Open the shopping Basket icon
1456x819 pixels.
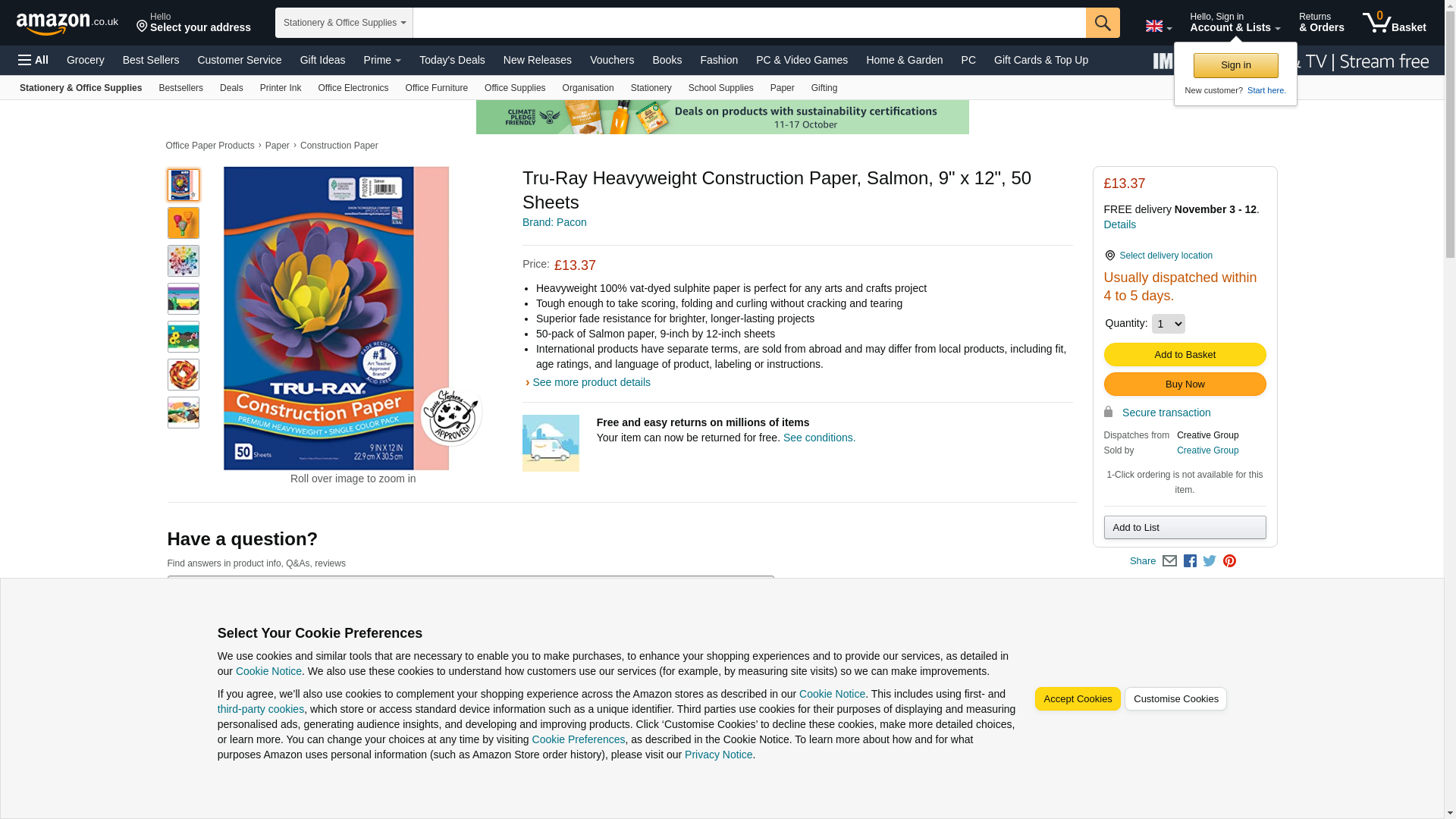[x=1394, y=23]
